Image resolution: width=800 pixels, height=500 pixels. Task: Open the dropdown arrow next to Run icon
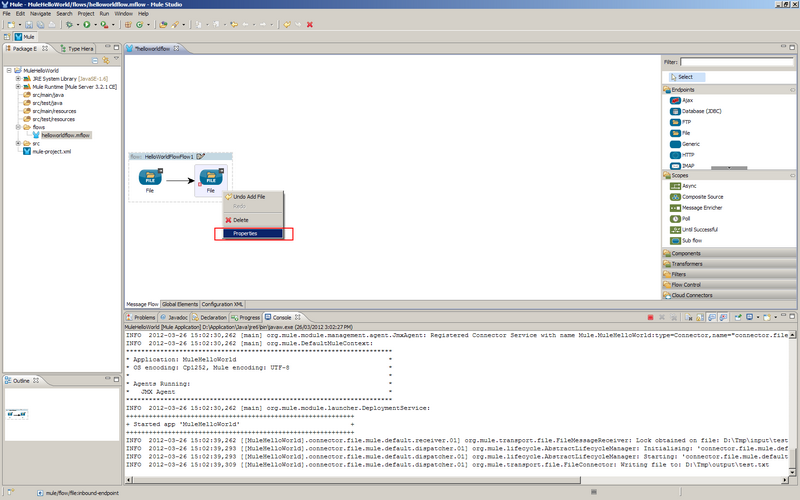tap(95, 24)
